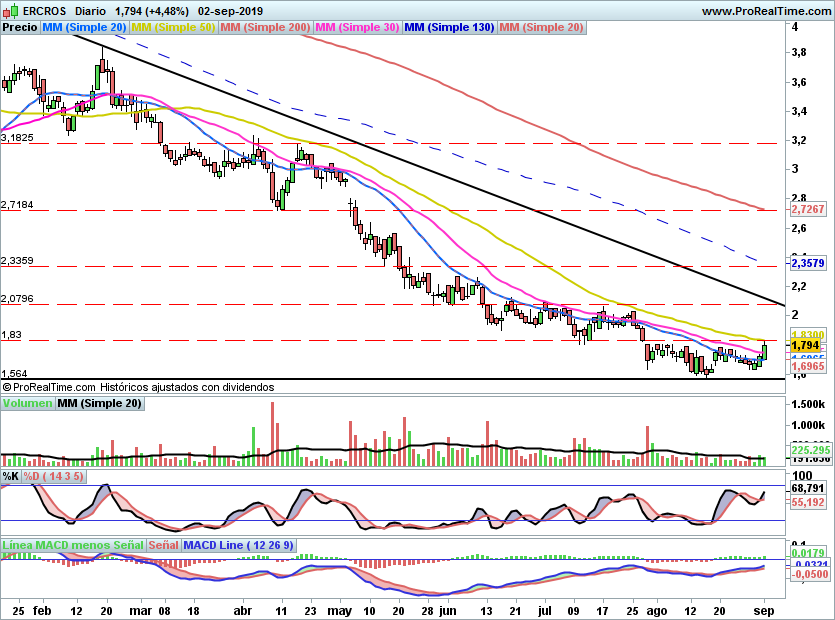Image resolution: width=835 pixels, height=620 pixels.
Task: Click the volume MM (Simple 20) label
Action: click(99, 404)
